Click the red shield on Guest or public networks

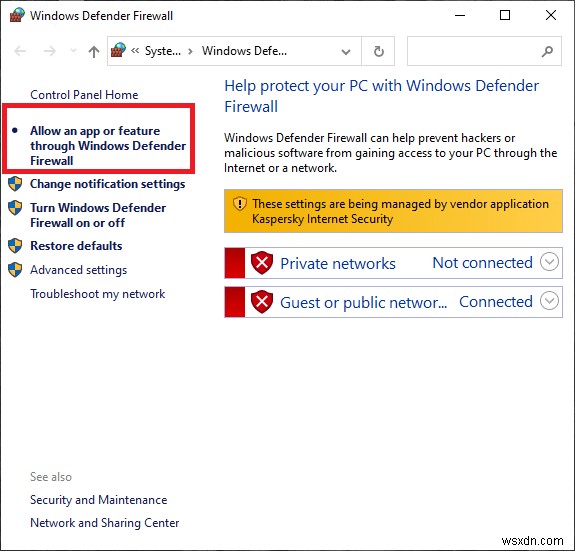(x=262, y=302)
